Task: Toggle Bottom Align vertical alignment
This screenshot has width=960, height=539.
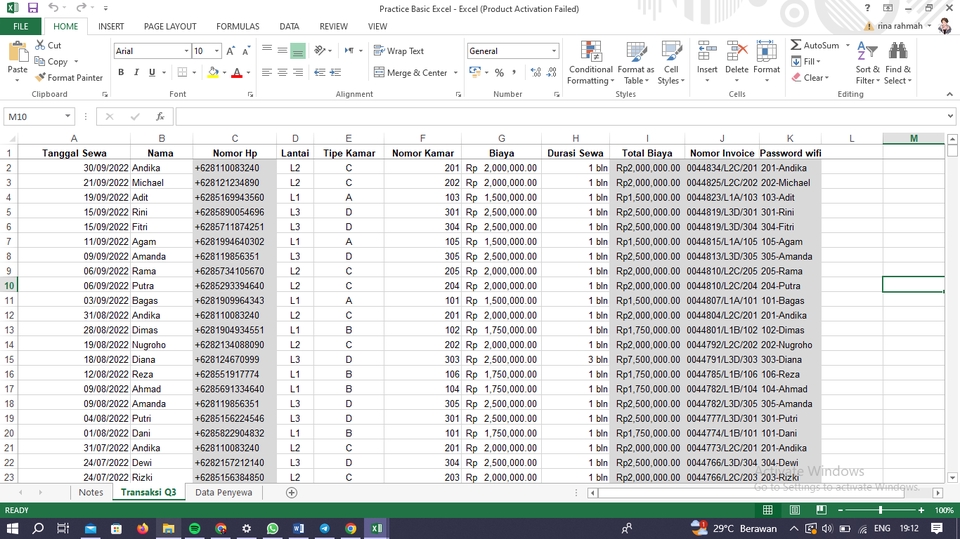Action: [298, 51]
